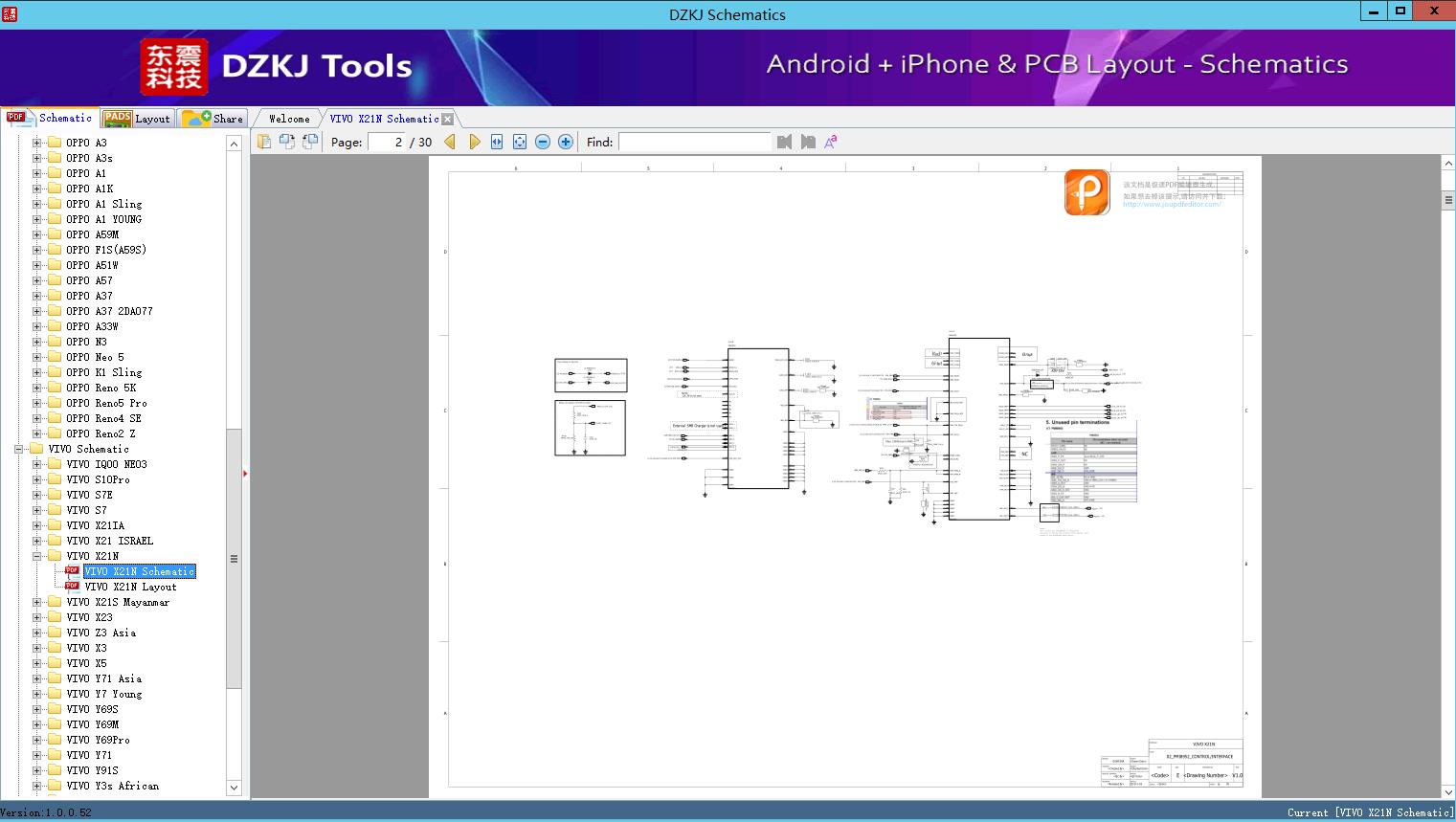Open the Welcome document tab
The width and height of the screenshot is (1456, 822).
[288, 119]
